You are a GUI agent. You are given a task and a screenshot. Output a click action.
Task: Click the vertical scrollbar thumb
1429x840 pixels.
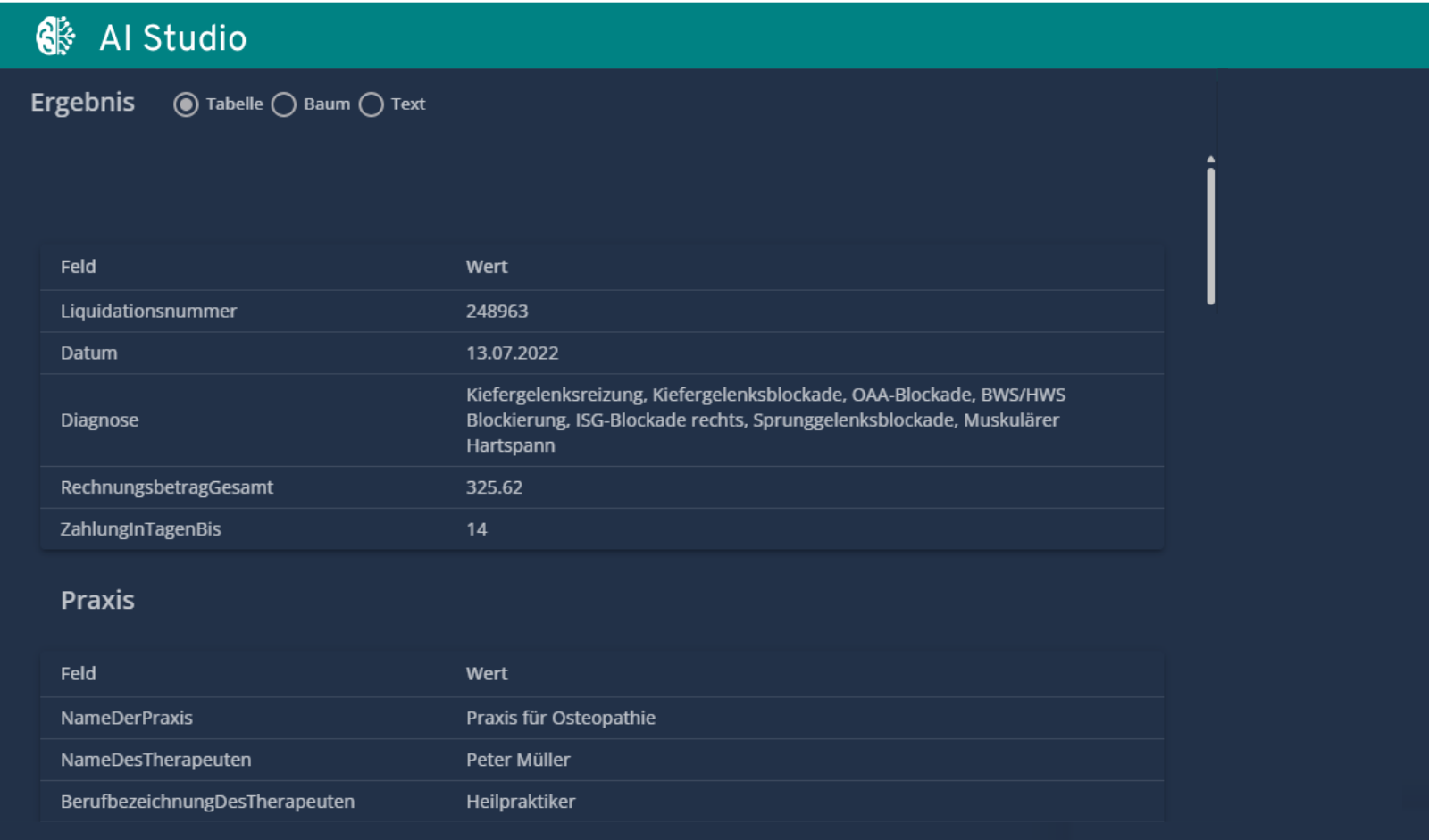(1210, 237)
